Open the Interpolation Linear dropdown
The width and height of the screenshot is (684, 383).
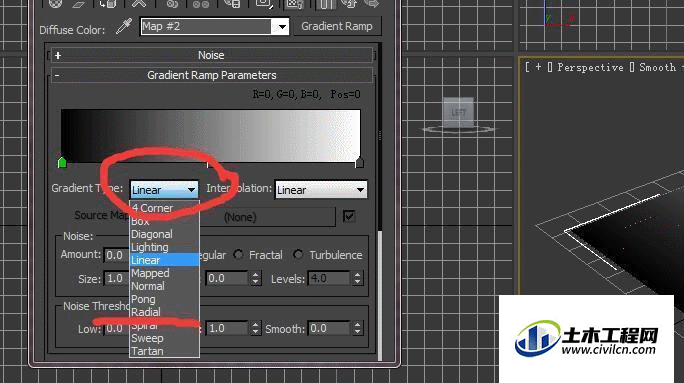321,190
